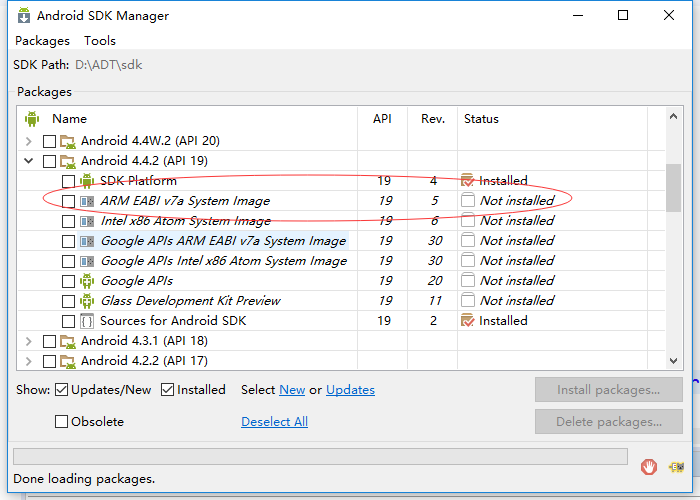Click the red stop hand icon
The height and width of the screenshot is (500, 700).
[x=649, y=467]
